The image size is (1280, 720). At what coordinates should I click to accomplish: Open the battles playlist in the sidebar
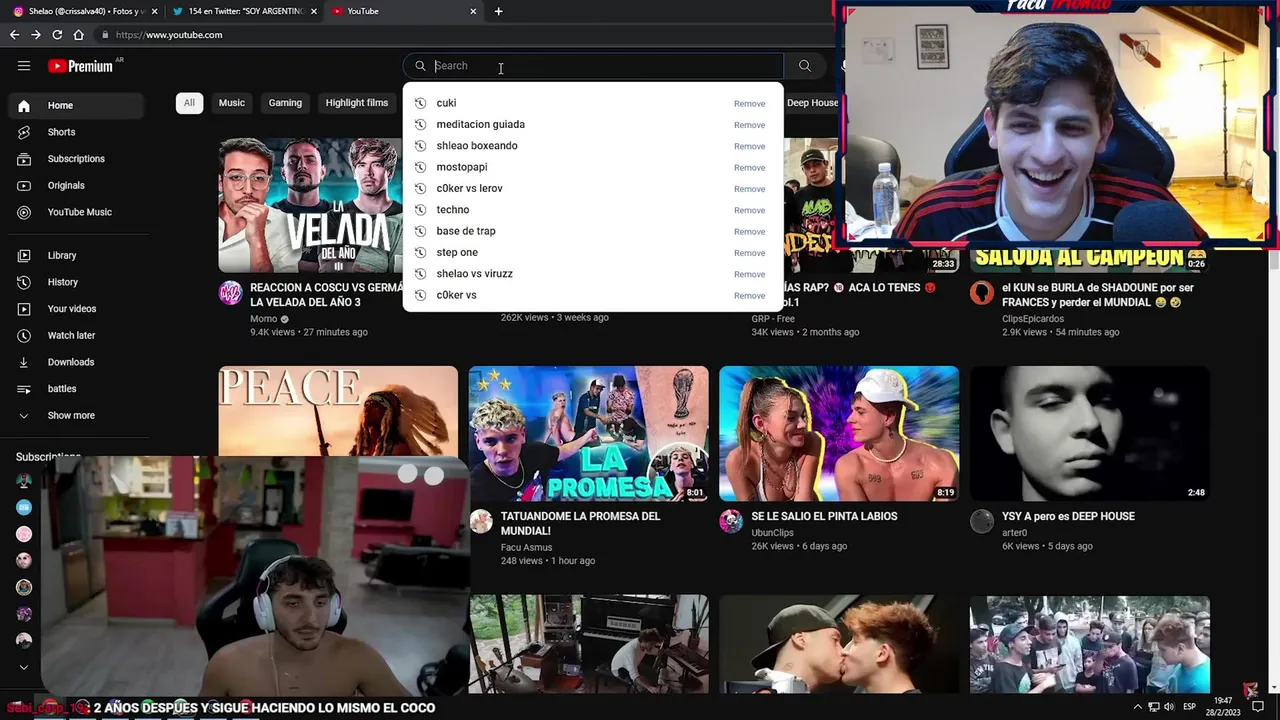[x=74, y=389]
